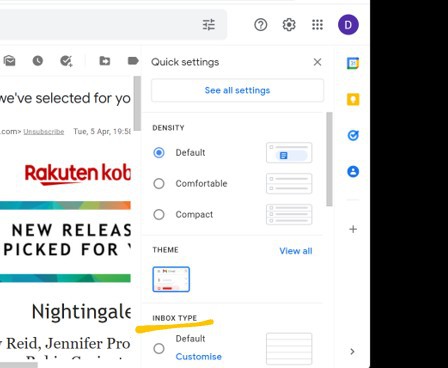Click the Labels tag icon
The image size is (448, 368).
tap(133, 61)
